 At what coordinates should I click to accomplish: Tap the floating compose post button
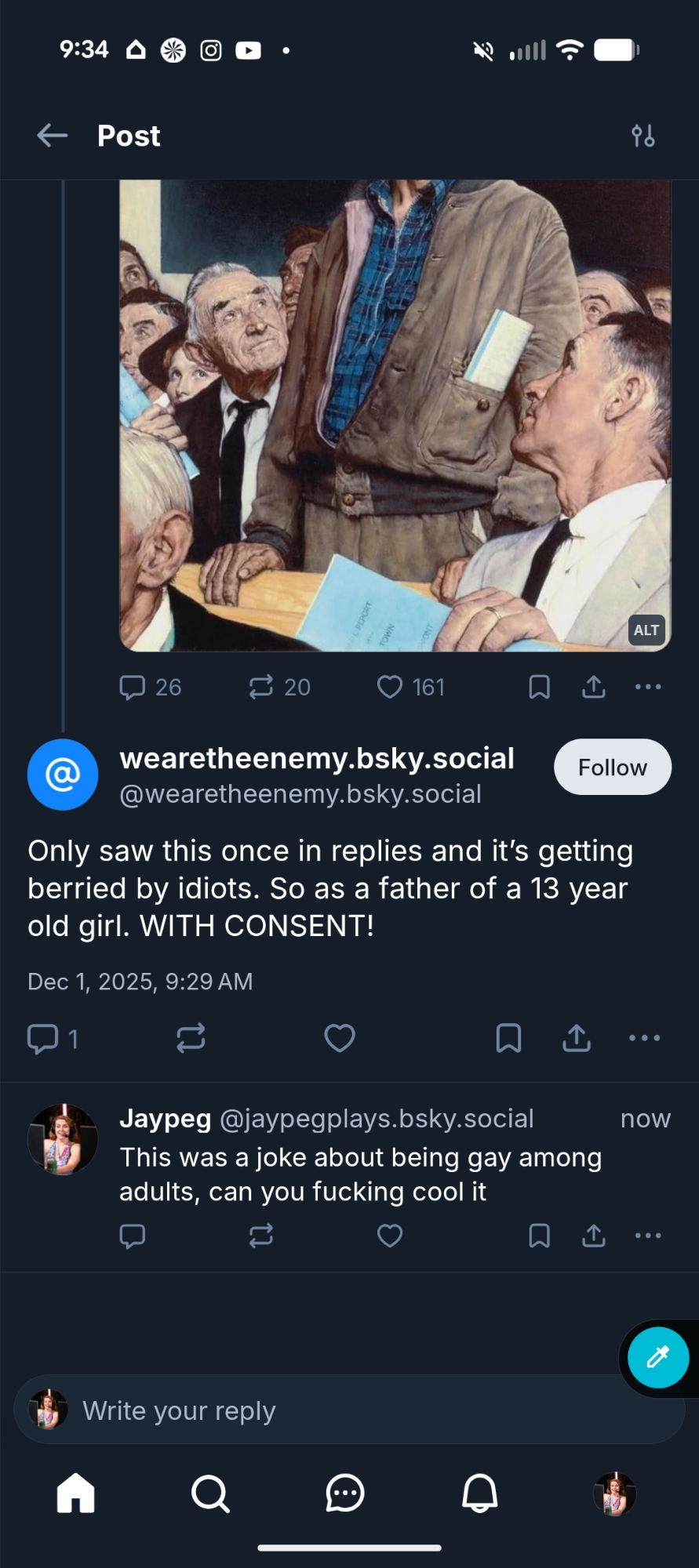tap(657, 1358)
